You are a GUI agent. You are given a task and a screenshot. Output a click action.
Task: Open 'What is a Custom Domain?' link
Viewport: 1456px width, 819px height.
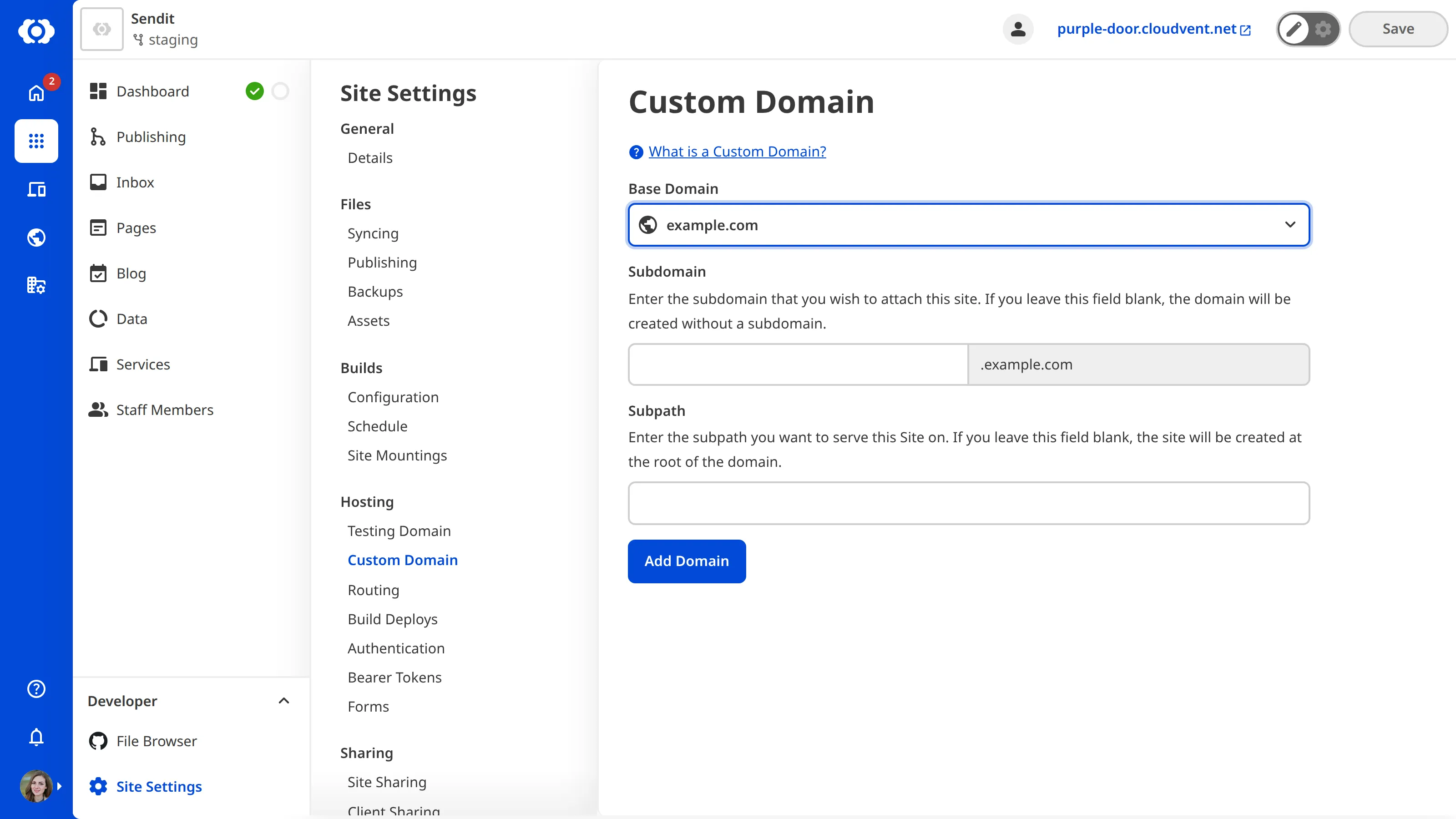tap(737, 152)
